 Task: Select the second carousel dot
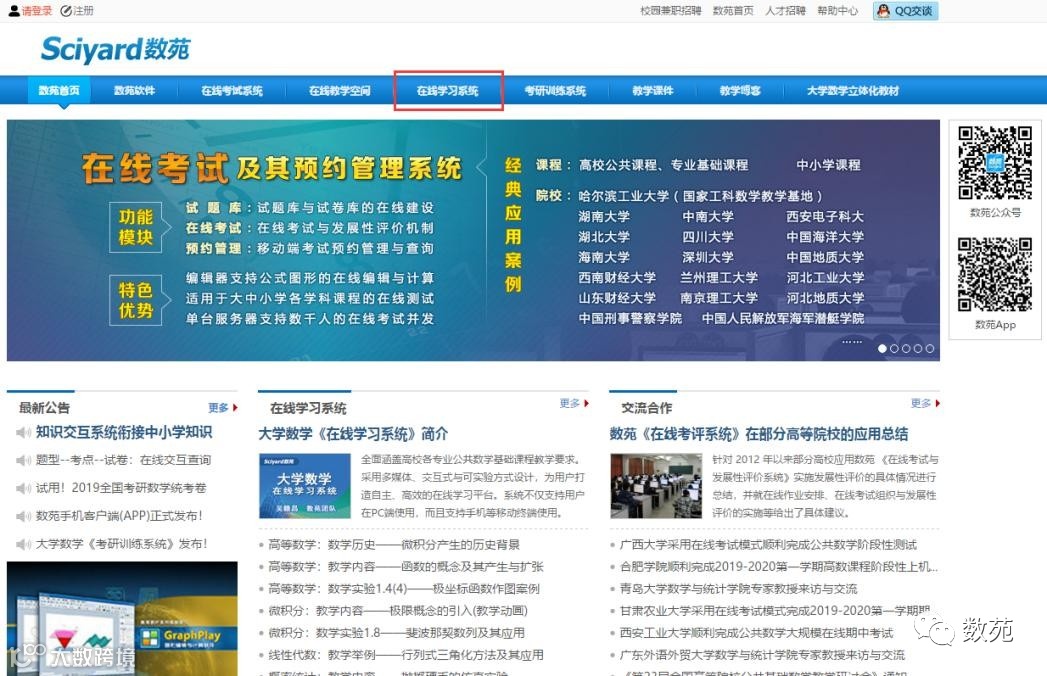(894, 348)
